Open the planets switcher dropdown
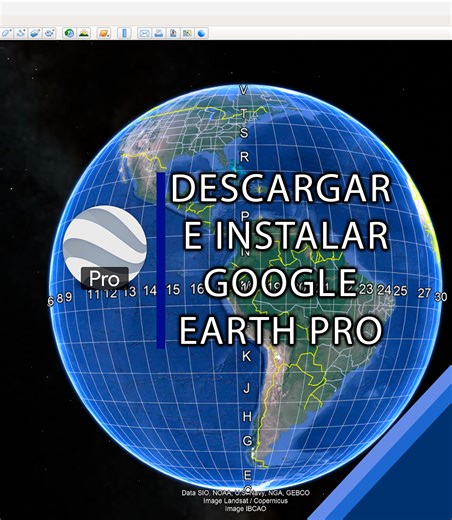452x520 pixels. (104, 33)
